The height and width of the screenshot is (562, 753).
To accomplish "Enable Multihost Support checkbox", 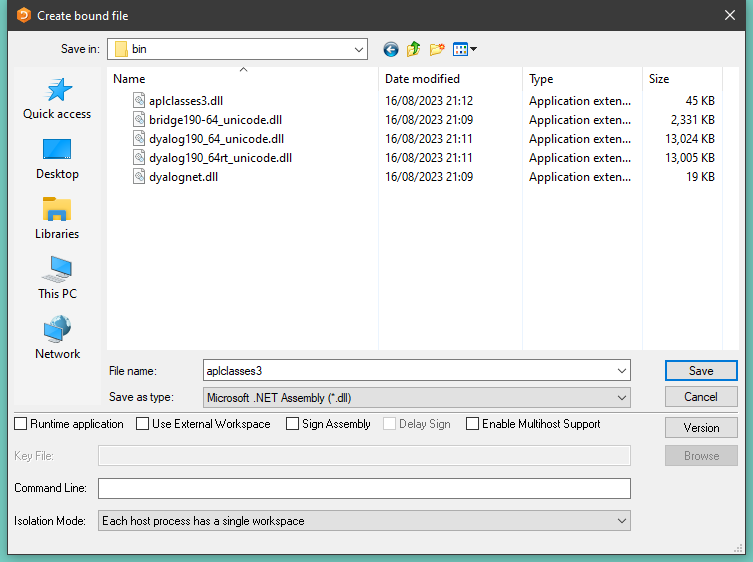I will tap(473, 424).
